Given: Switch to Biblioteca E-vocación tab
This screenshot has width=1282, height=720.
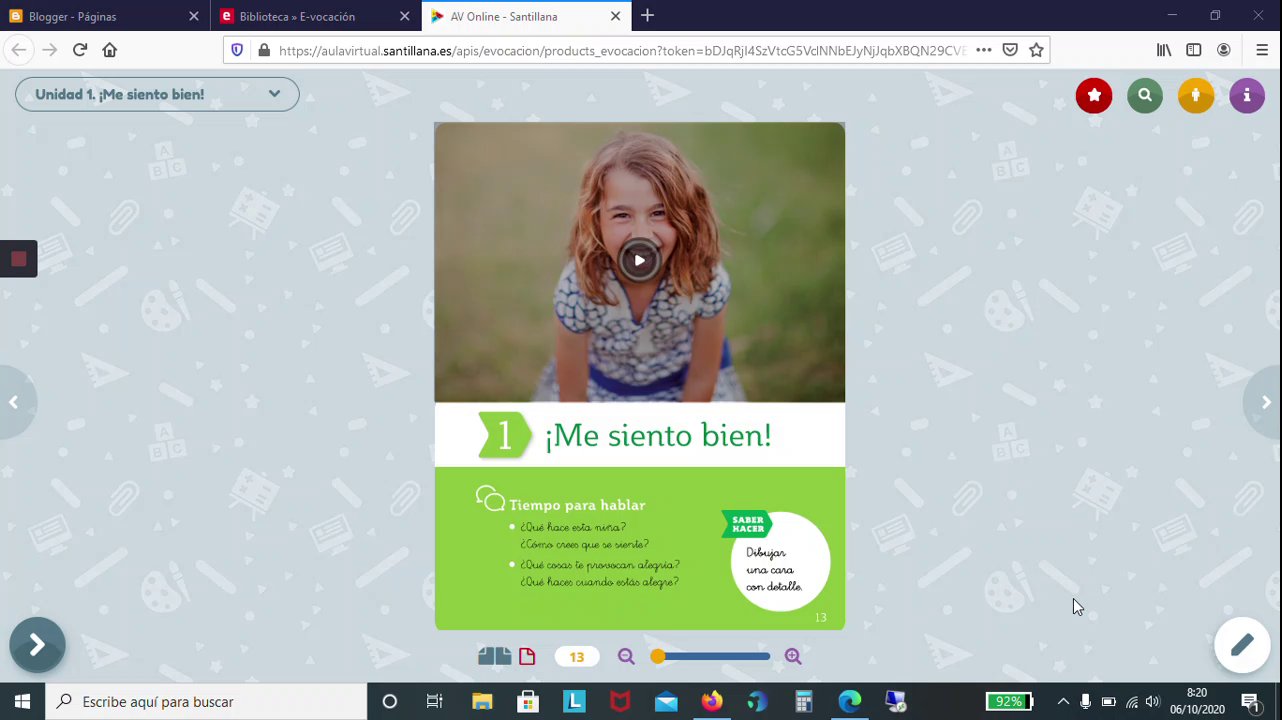Looking at the screenshot, I should click(308, 16).
